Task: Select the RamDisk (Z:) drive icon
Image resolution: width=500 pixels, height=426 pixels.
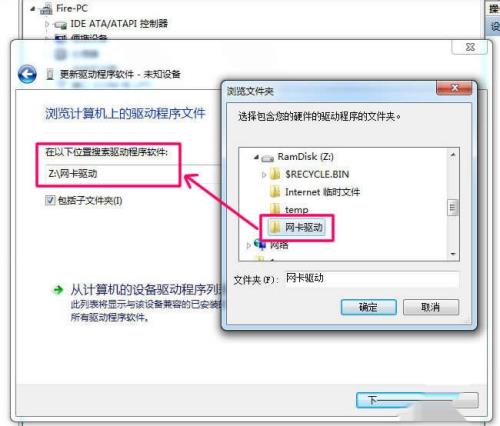Action: tap(267, 158)
